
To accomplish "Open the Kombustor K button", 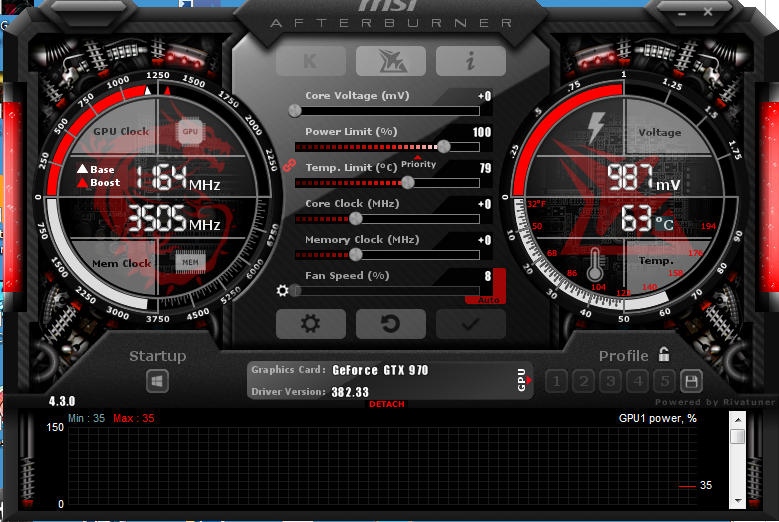I will 311,61.
